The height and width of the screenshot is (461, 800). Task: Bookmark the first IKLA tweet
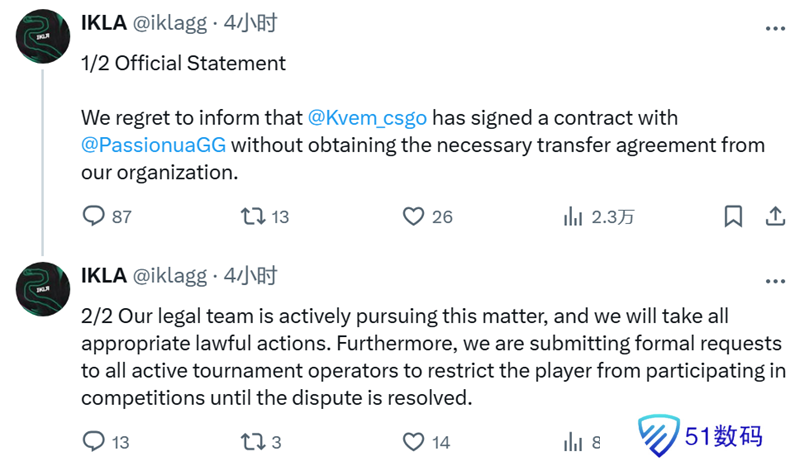pyautogui.click(x=733, y=216)
